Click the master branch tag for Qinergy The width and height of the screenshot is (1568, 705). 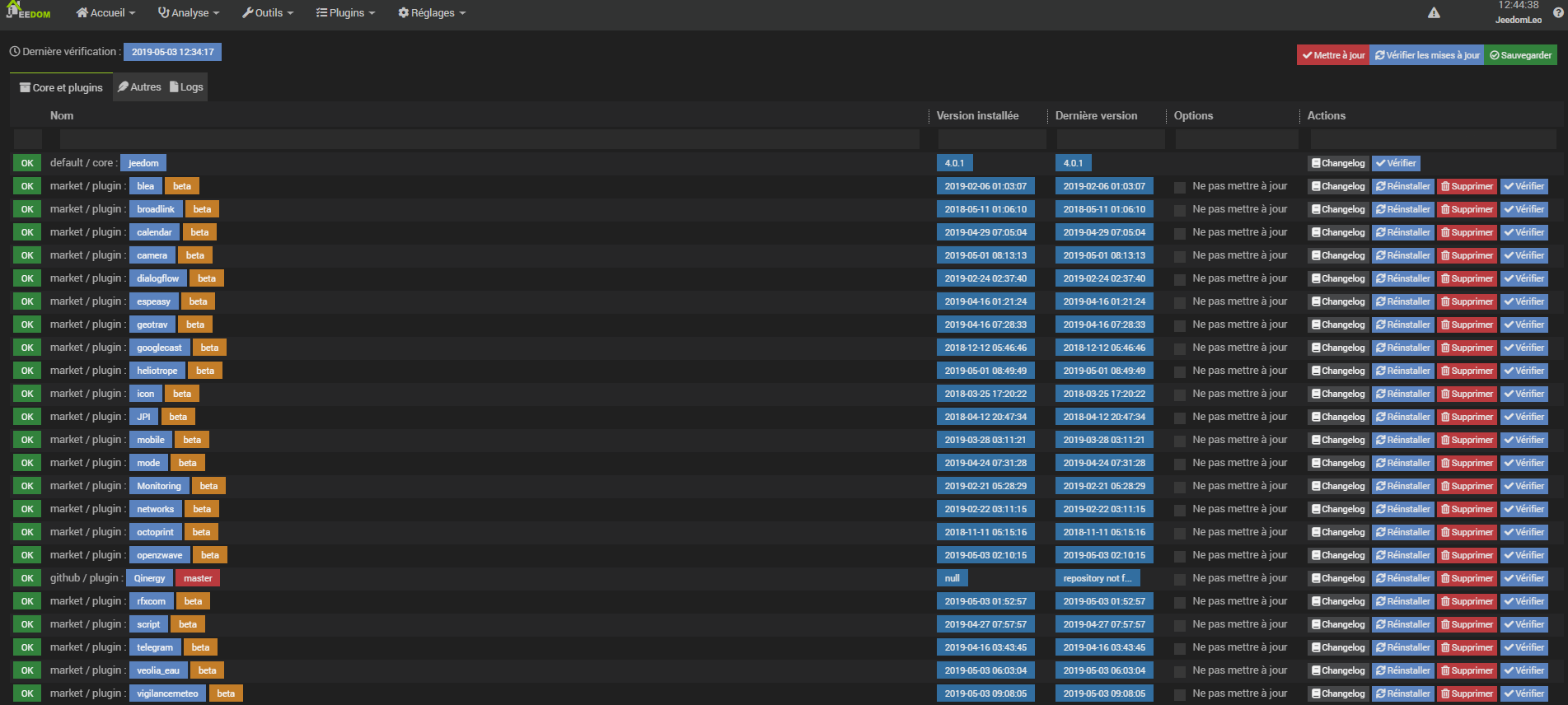198,578
